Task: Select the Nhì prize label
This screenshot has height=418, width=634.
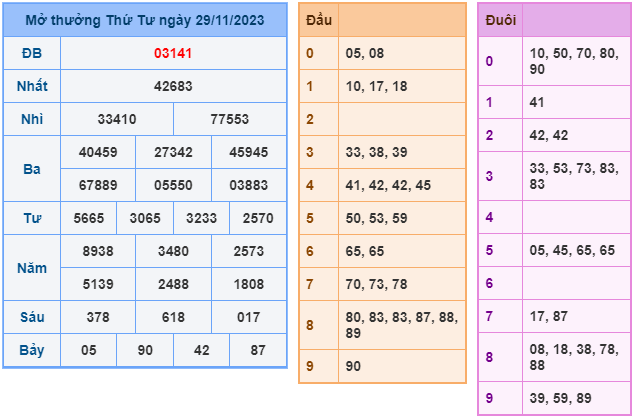Action: pyautogui.click(x=32, y=119)
